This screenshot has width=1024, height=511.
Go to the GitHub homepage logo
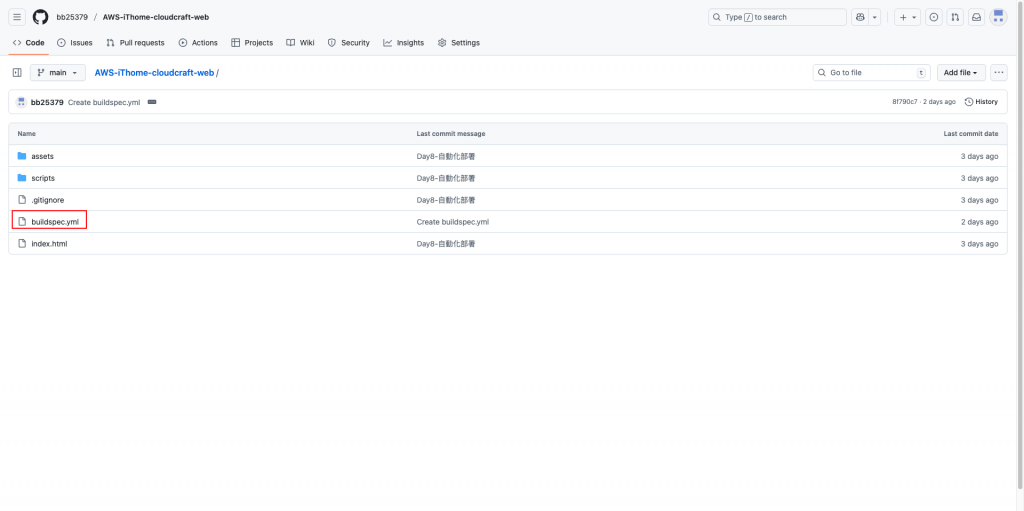(x=40, y=17)
